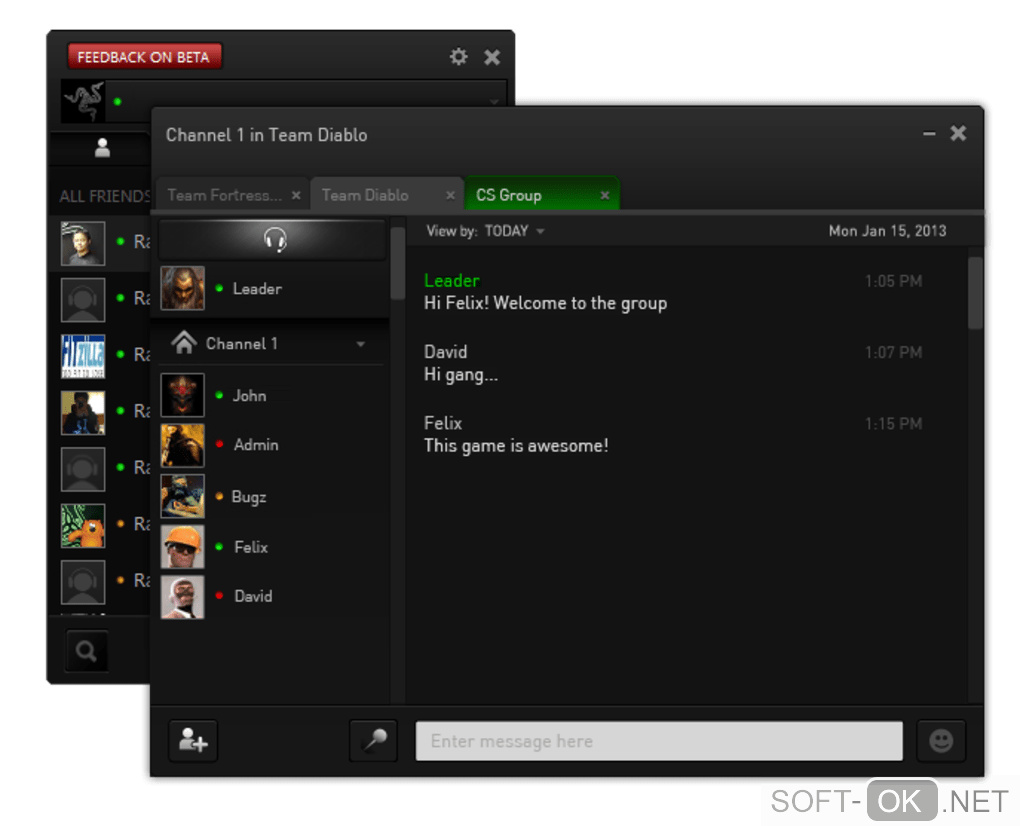Select the Leader user entry
Image resolution: width=1020 pixels, height=826 pixels.
tap(271, 289)
